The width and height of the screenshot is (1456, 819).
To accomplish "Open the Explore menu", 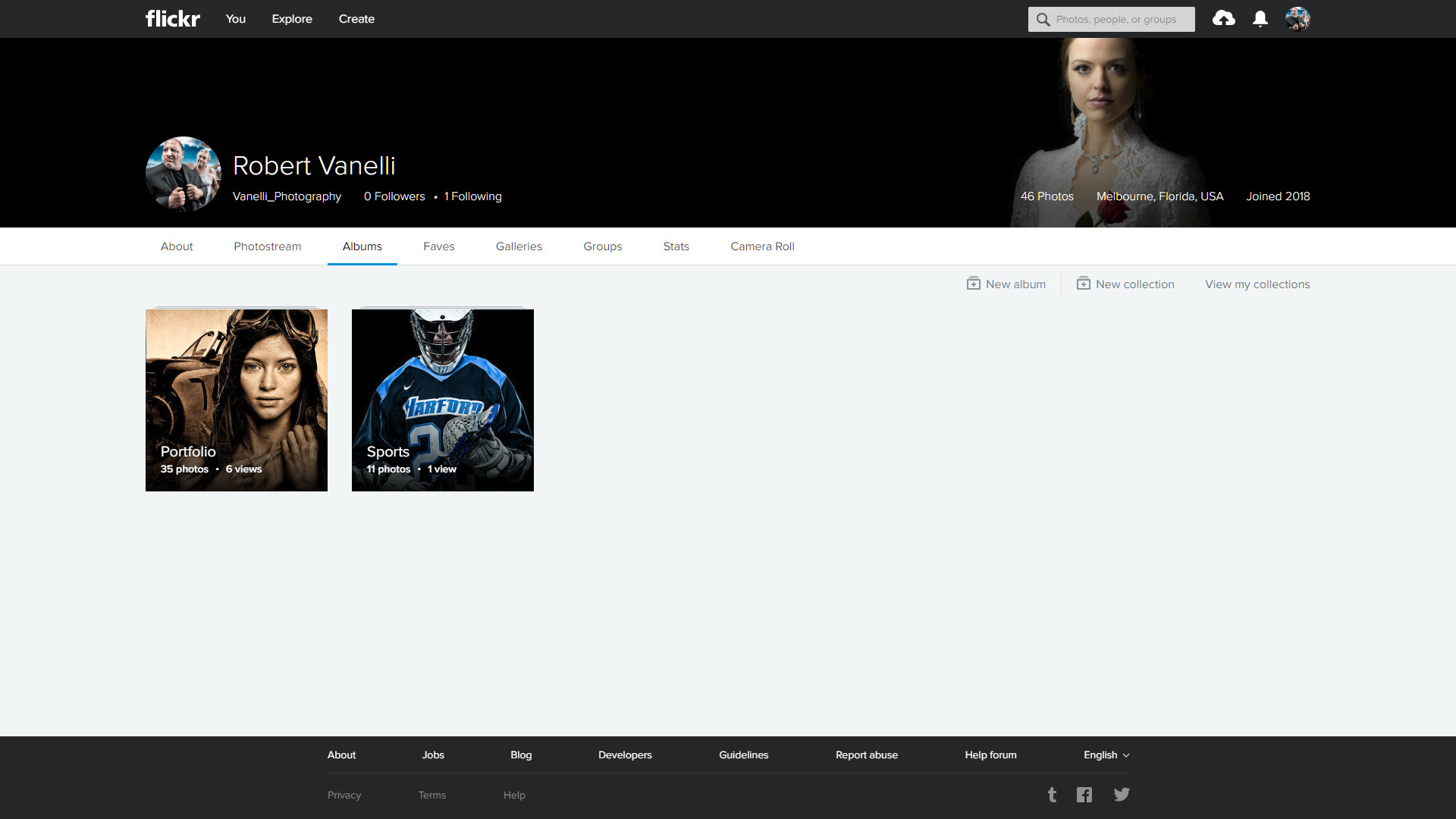I will point(292,19).
